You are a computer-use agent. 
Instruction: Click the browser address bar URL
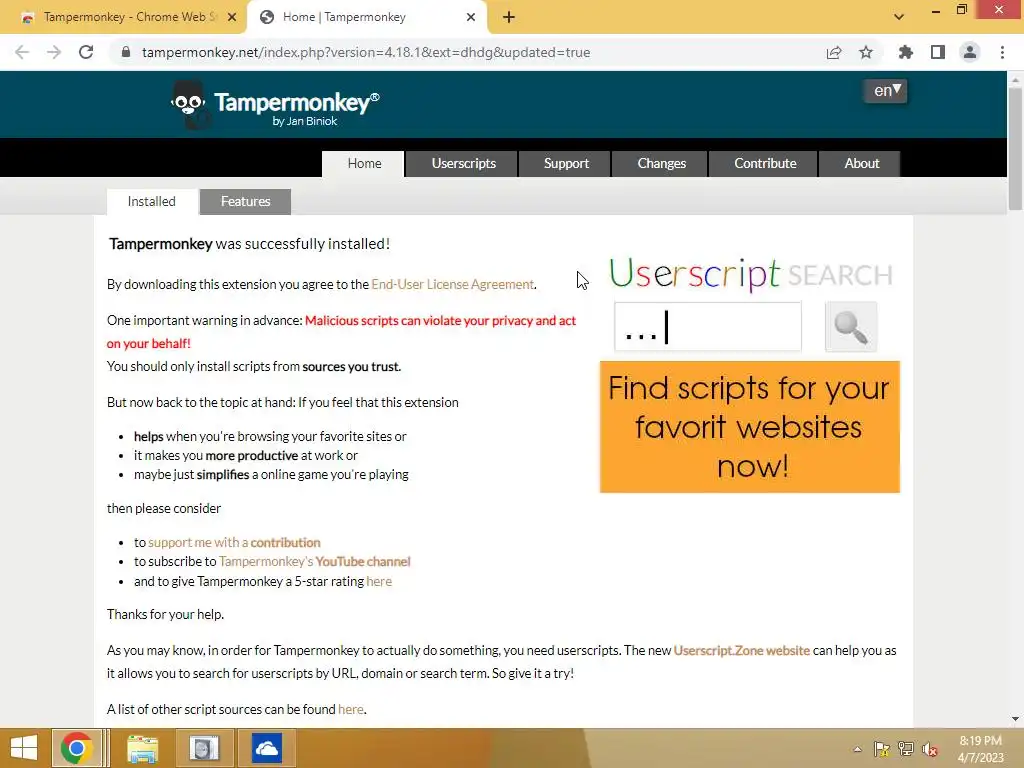pyautogui.click(x=366, y=52)
